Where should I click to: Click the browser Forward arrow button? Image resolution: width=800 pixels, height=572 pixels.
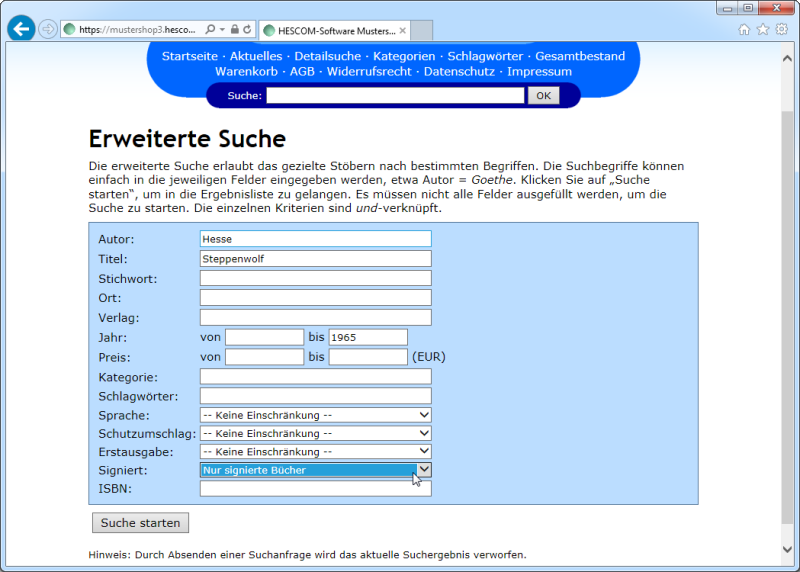click(47, 29)
